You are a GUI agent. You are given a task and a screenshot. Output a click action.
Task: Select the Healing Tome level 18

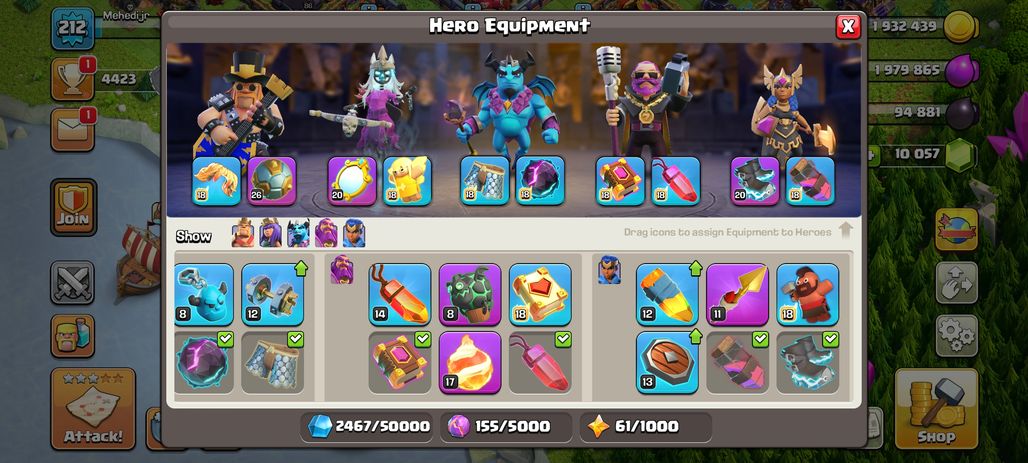click(540, 294)
